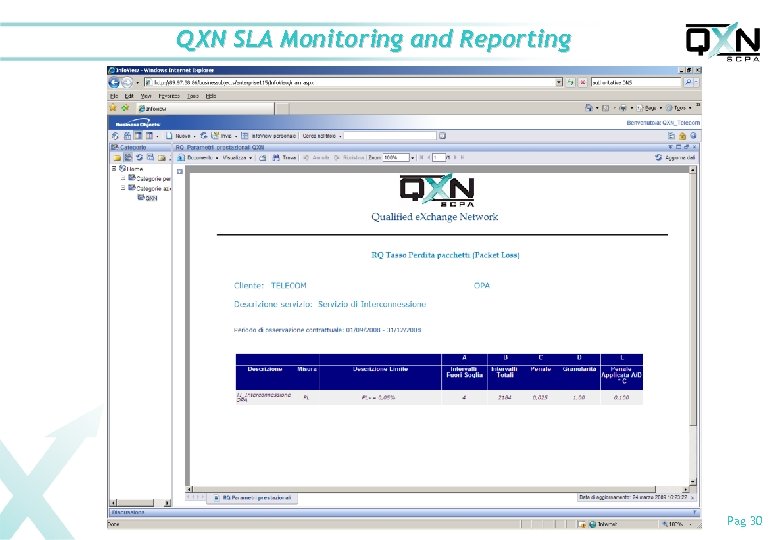Click the Internet zone indicator in status bar
780x540 pixels.
coord(603,524)
